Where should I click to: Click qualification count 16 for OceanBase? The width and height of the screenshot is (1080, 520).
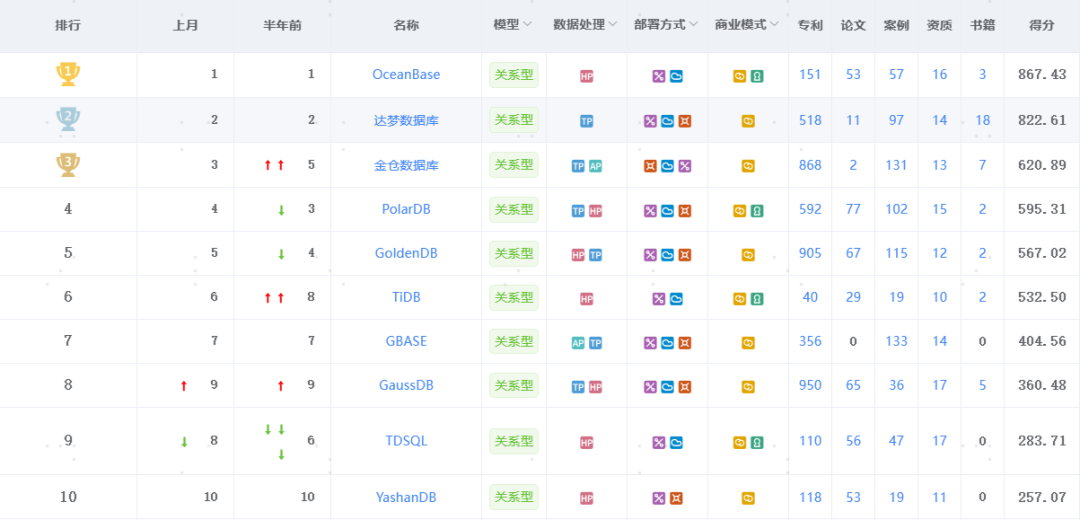click(939, 74)
